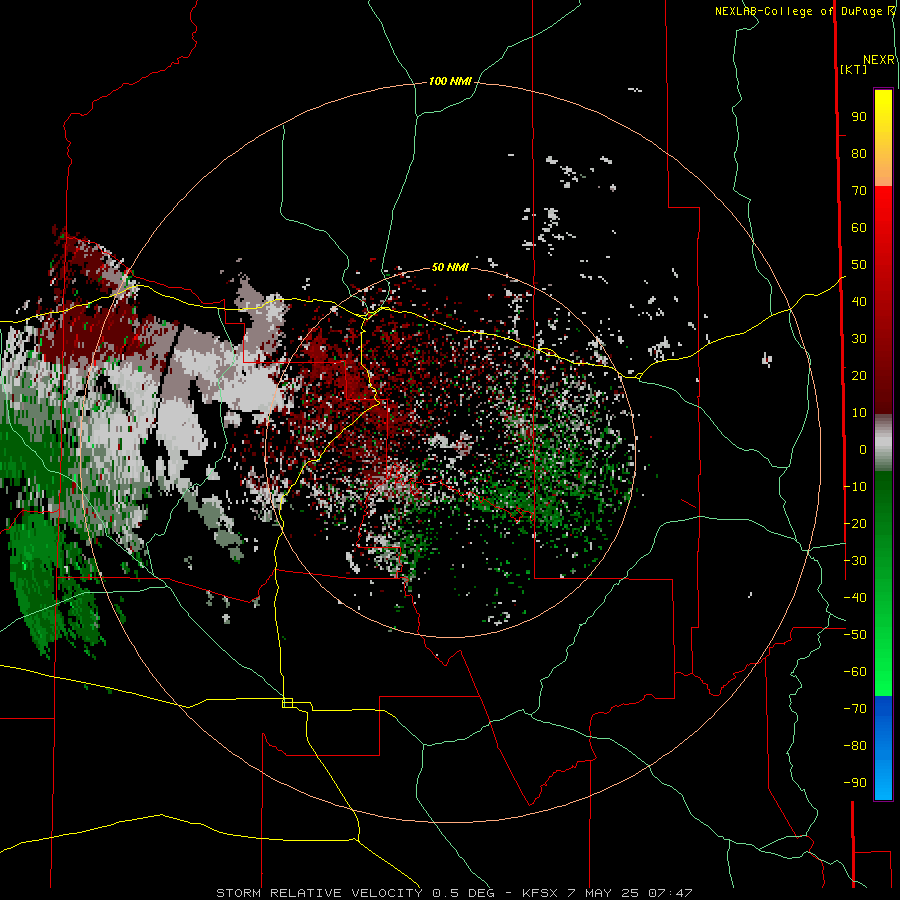Click the "0.5 DEG" elevation text
This screenshot has height=900, width=900.
click(463, 893)
